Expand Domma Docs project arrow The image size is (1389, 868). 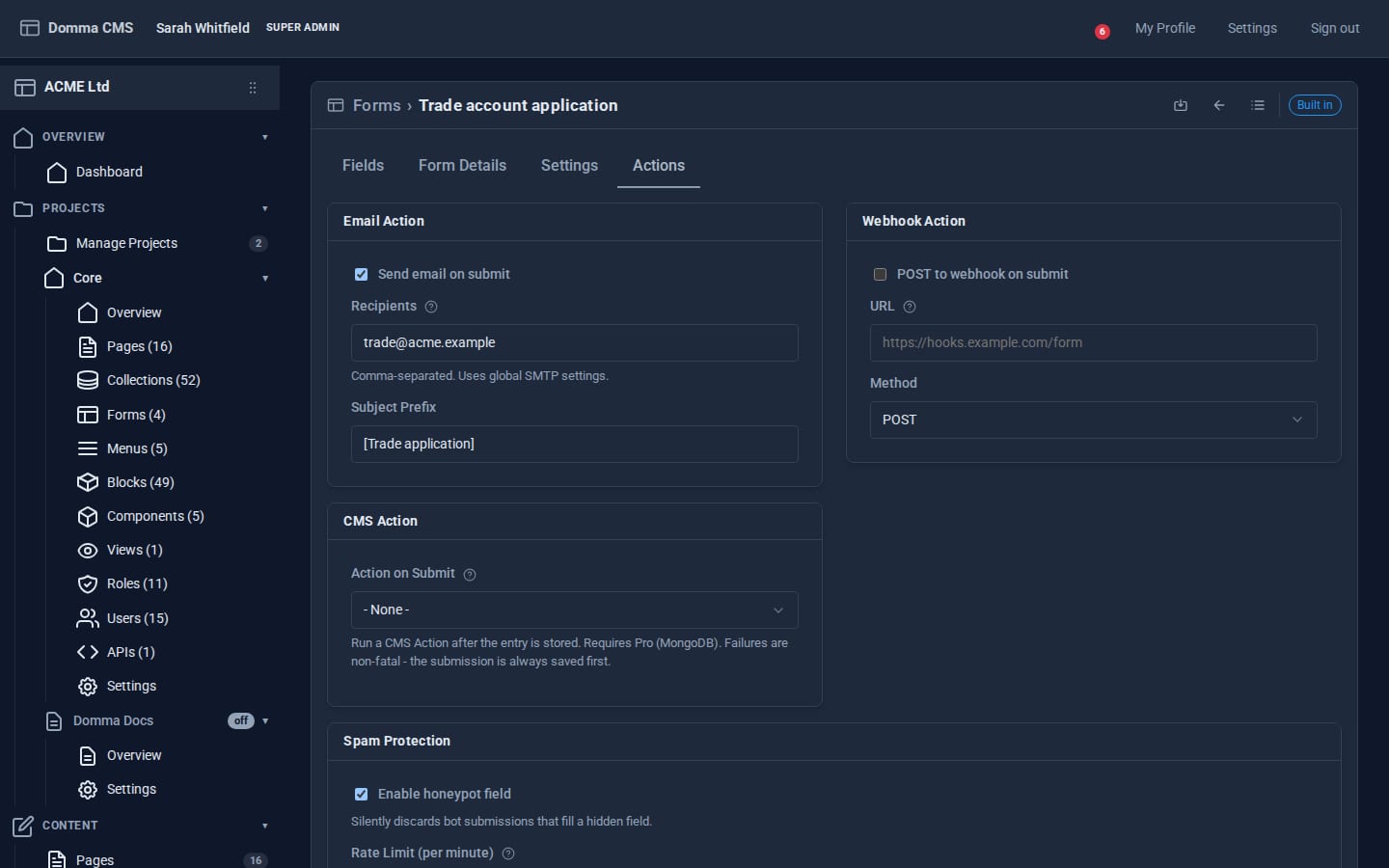[x=265, y=721]
